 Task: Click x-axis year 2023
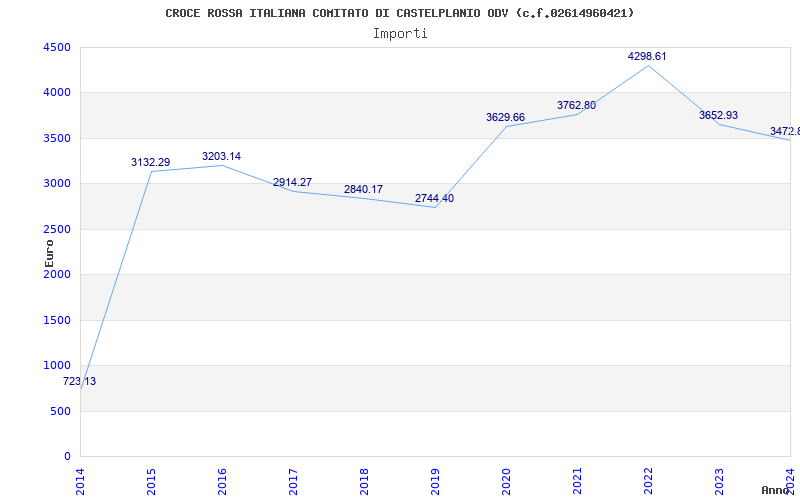click(719, 482)
